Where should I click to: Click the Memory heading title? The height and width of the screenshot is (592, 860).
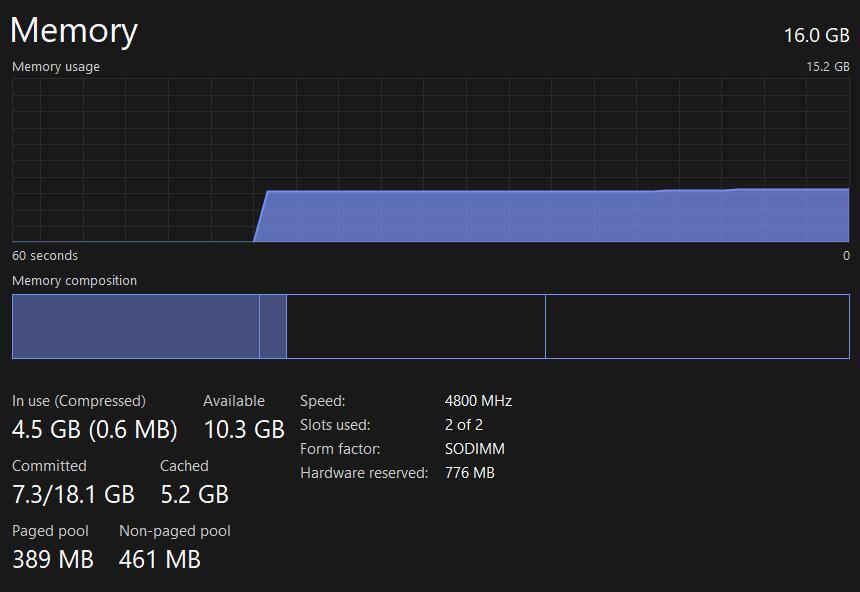click(x=74, y=30)
